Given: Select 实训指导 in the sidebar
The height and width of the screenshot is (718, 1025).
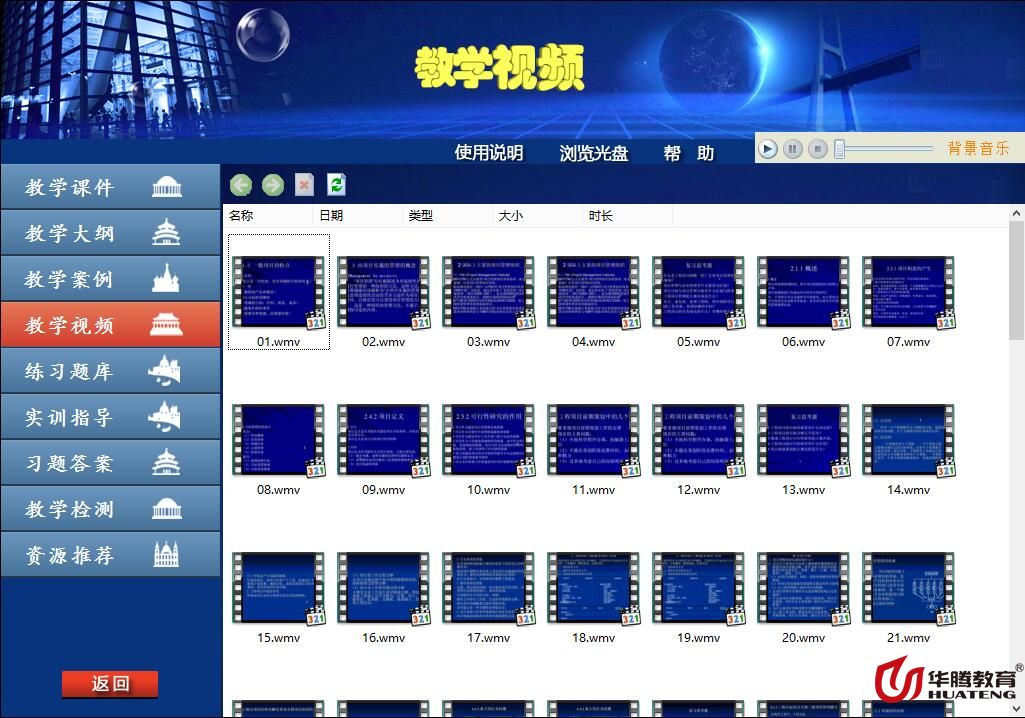Looking at the screenshot, I should pos(110,417).
